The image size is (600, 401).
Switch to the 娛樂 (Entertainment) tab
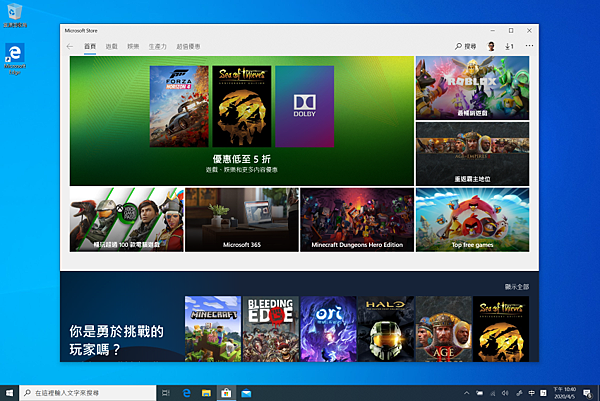click(133, 46)
